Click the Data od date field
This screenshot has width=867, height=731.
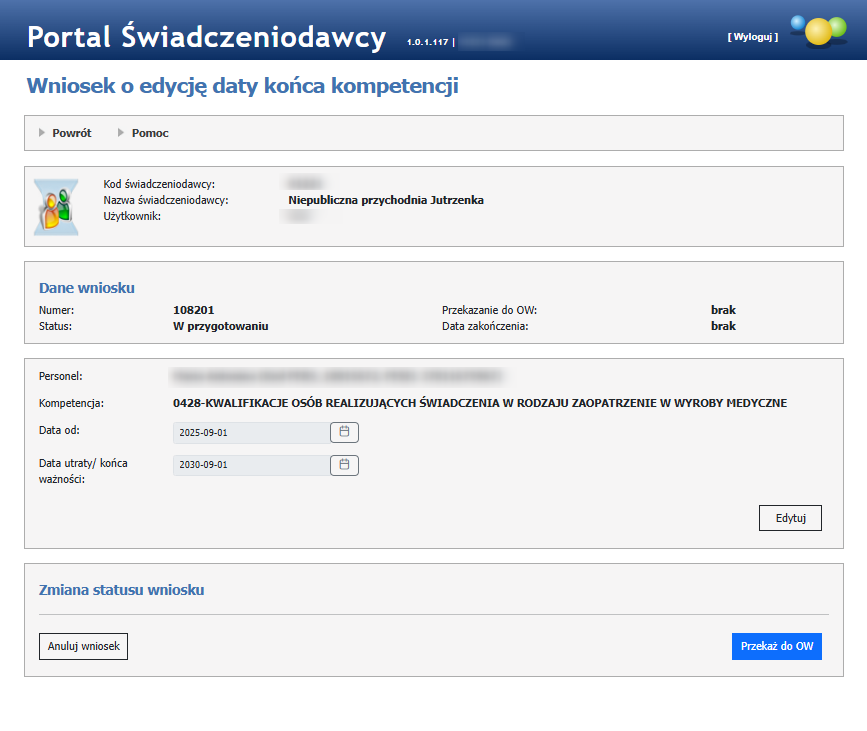[250, 433]
